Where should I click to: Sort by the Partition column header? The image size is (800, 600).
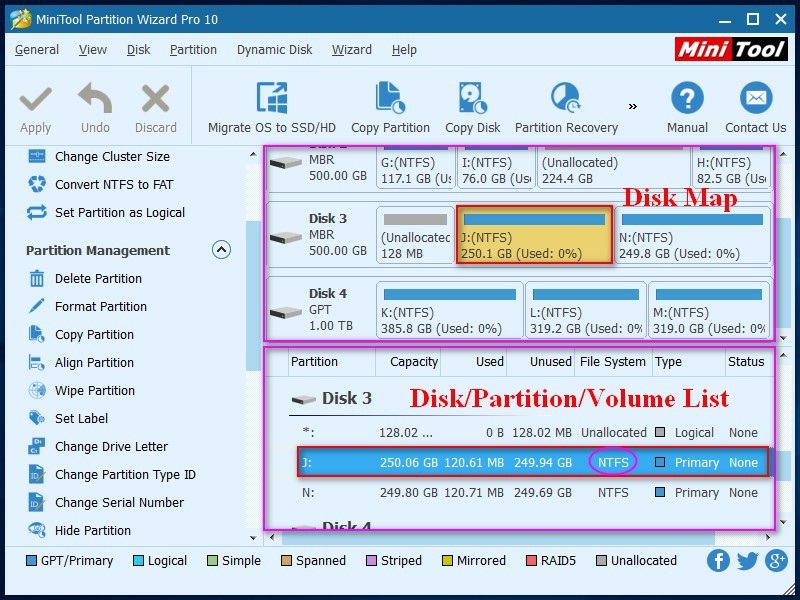point(332,362)
